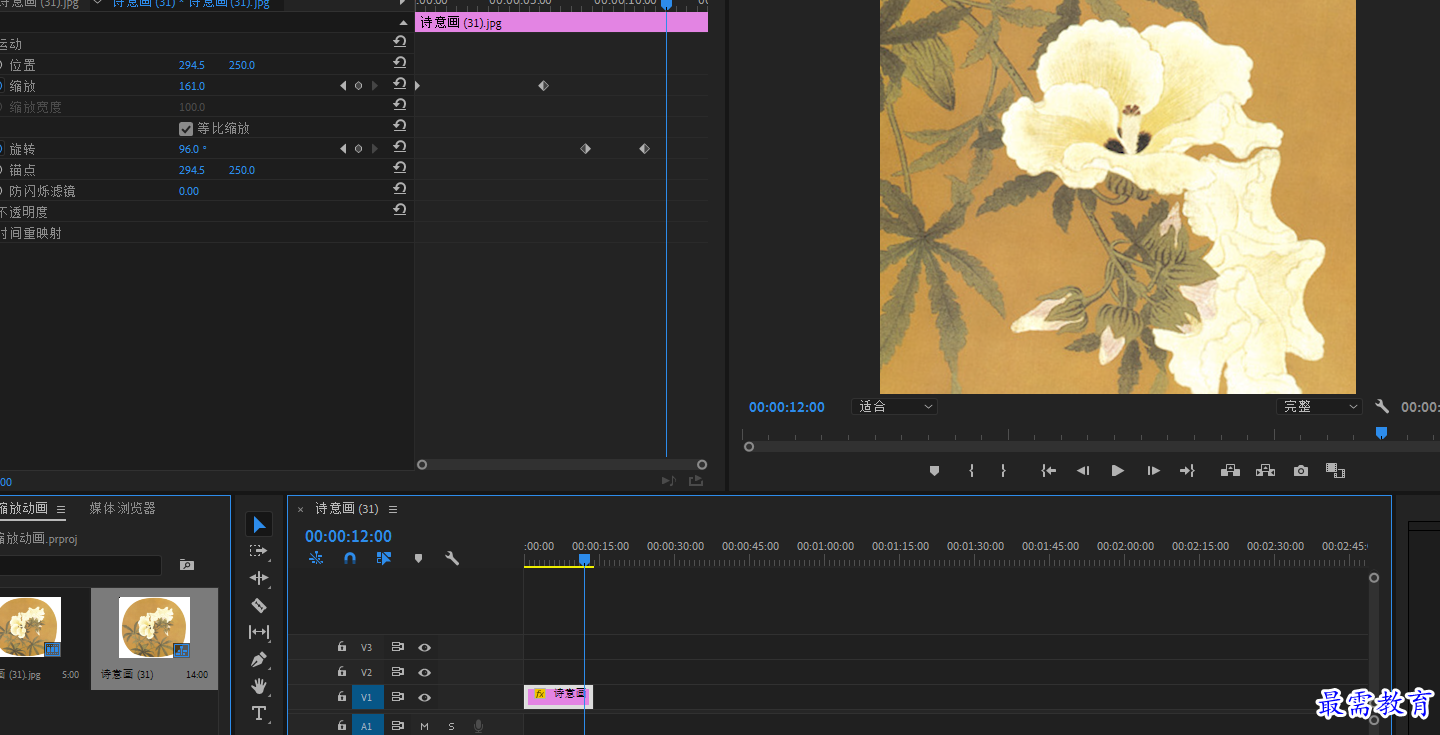Solo the A1 audio track

point(451,726)
